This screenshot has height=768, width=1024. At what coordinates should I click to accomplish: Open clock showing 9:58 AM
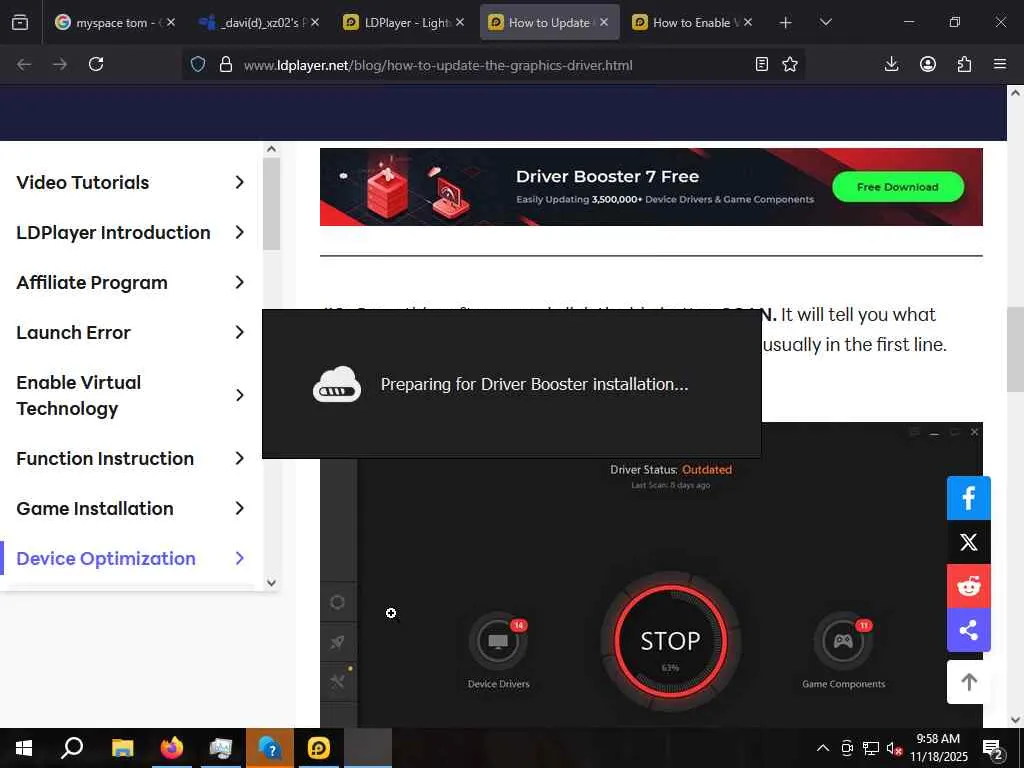938,748
